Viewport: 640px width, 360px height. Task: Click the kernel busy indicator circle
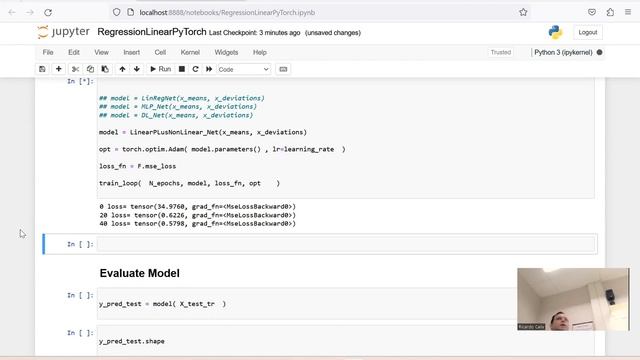click(x=599, y=52)
